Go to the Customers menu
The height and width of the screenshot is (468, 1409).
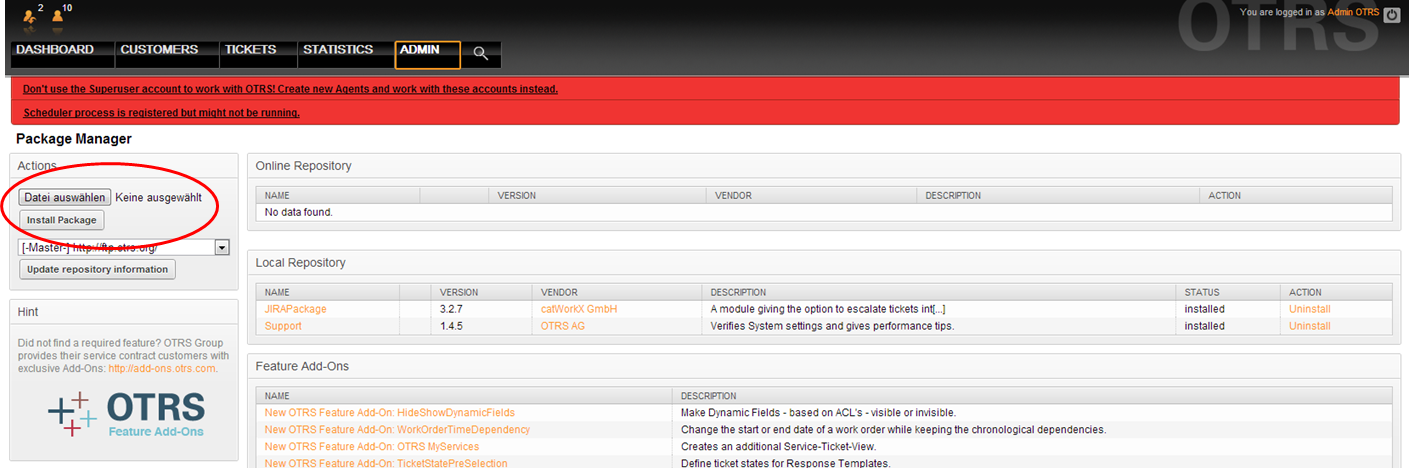pos(159,50)
